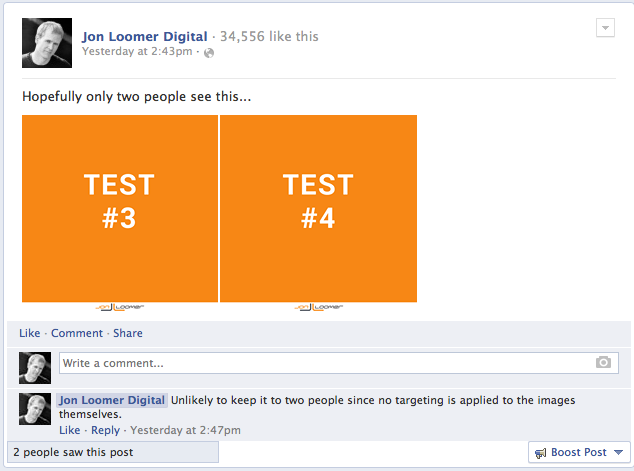This screenshot has height=471, width=634.
Task: Open the post options dropdown arrow
Action: 604,28
